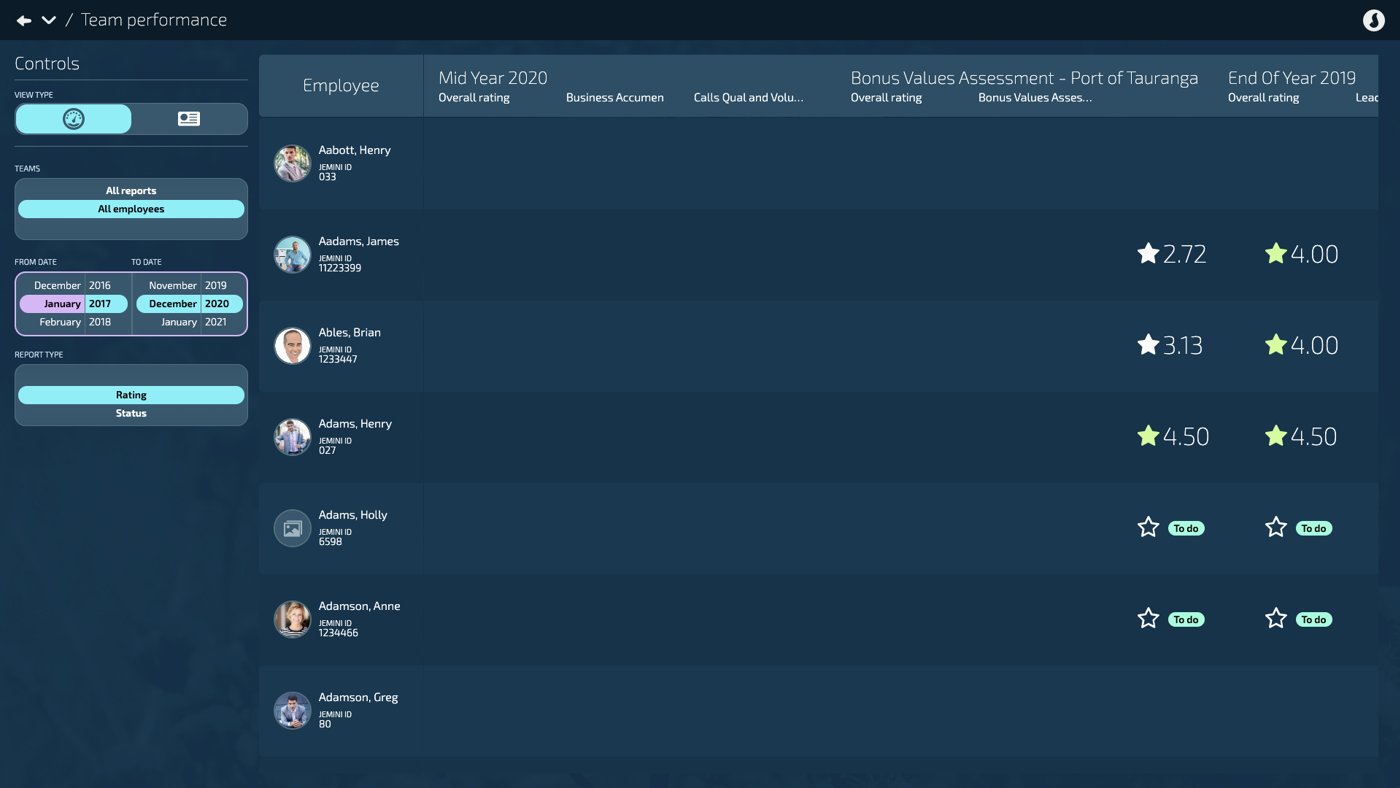Select 2016 in From Date year picker

(100, 285)
